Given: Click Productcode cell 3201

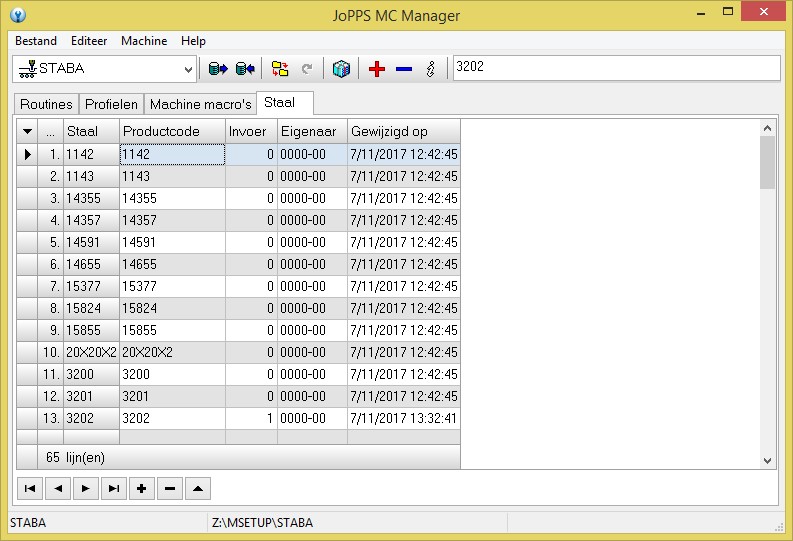Looking at the screenshot, I should click(172, 396).
